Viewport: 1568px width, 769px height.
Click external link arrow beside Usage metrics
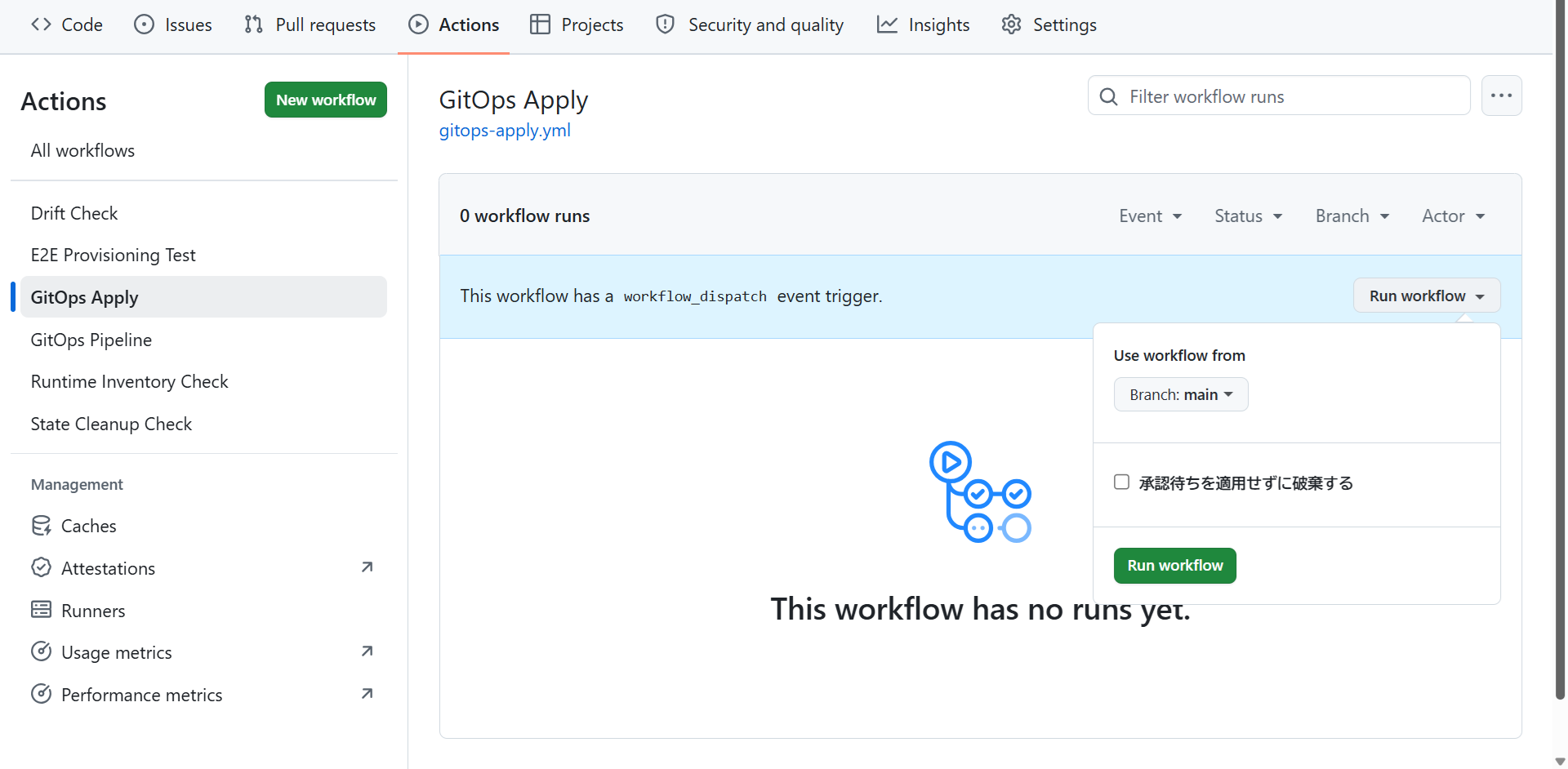[367, 651]
